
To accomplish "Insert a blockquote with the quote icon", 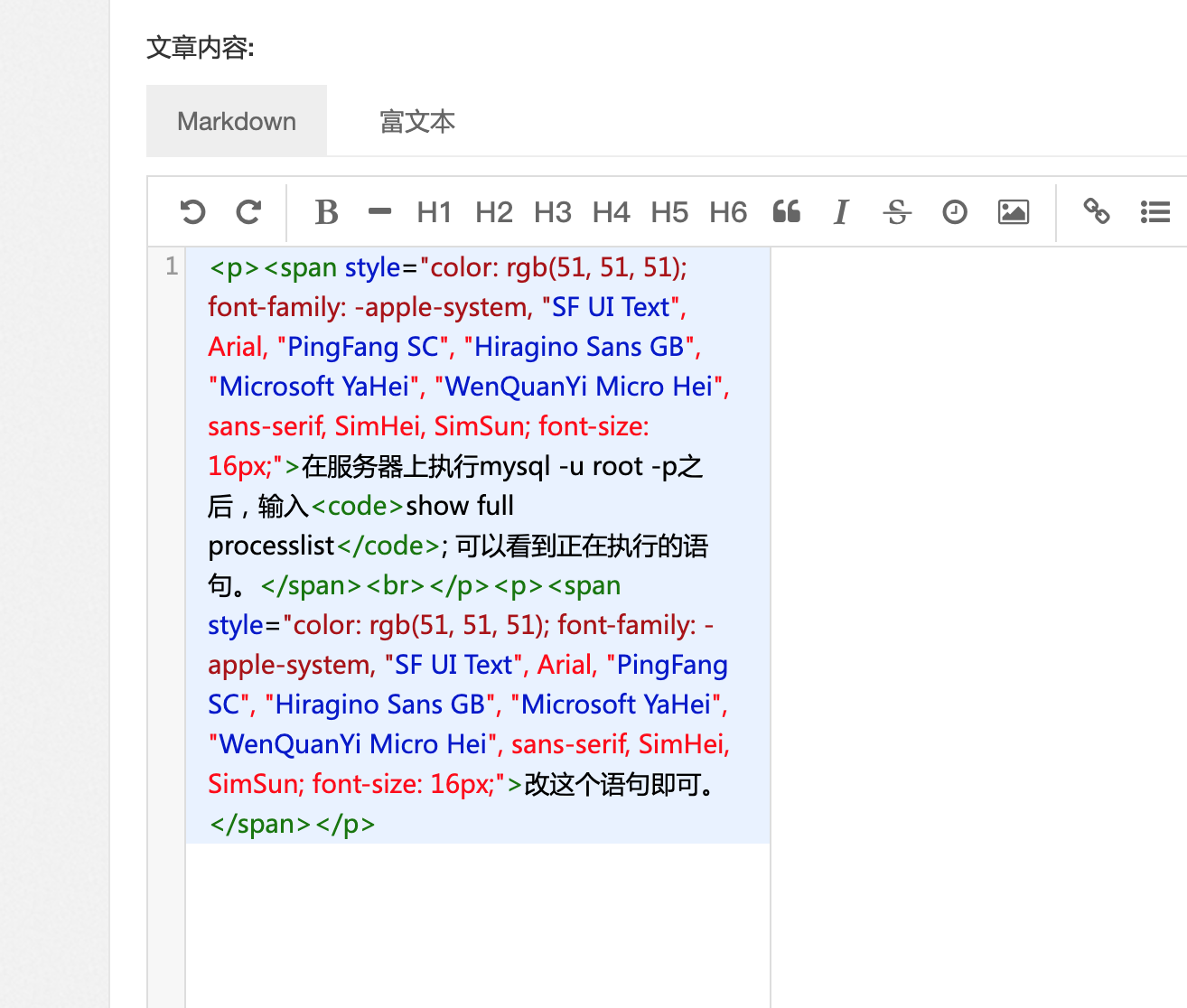I will point(787,212).
